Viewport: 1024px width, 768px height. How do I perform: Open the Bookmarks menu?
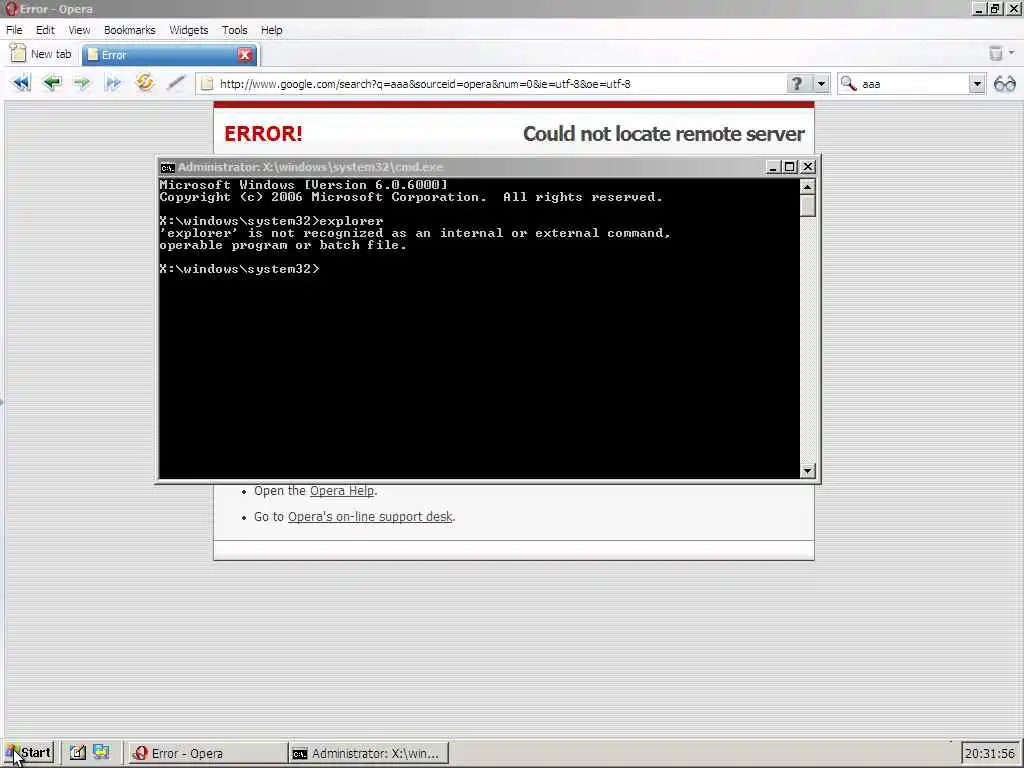(129, 30)
